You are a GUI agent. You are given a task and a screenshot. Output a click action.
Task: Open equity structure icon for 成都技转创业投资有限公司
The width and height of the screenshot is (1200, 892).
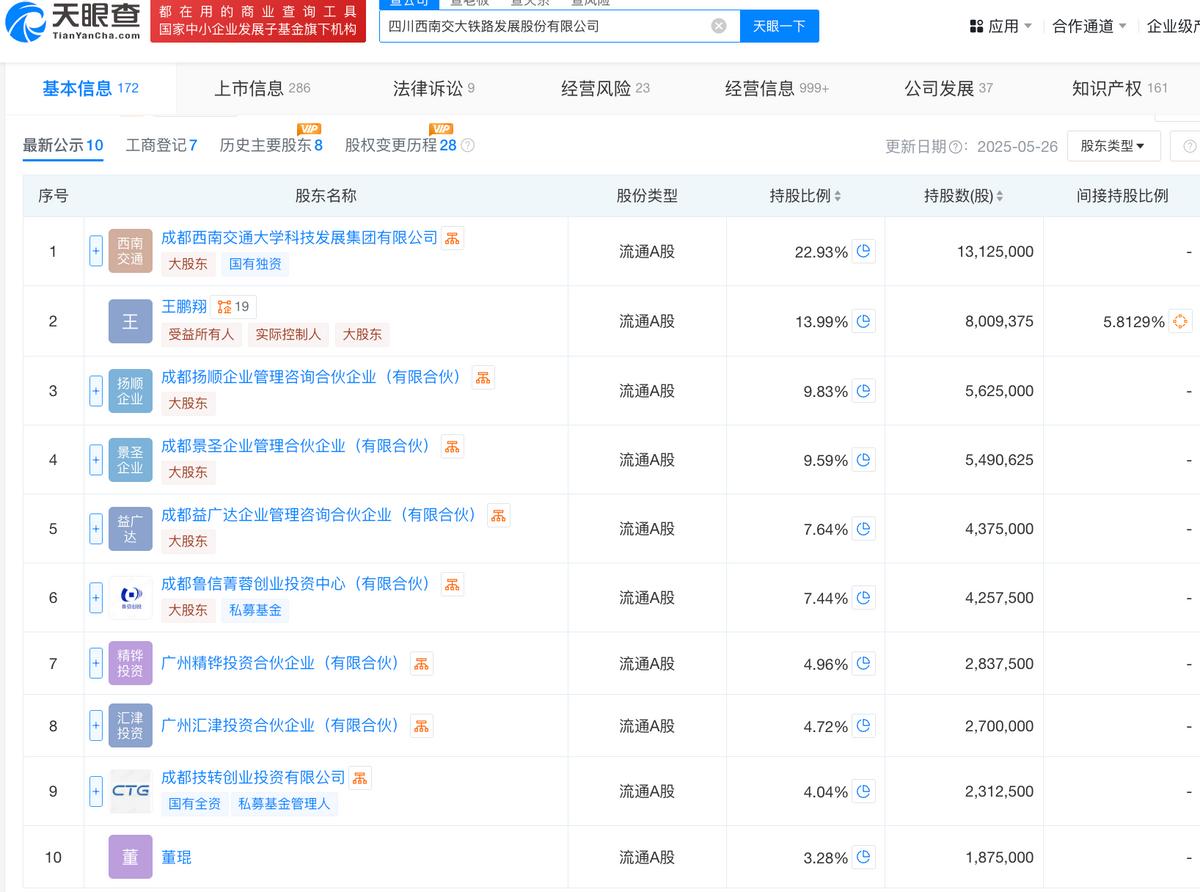coord(360,777)
